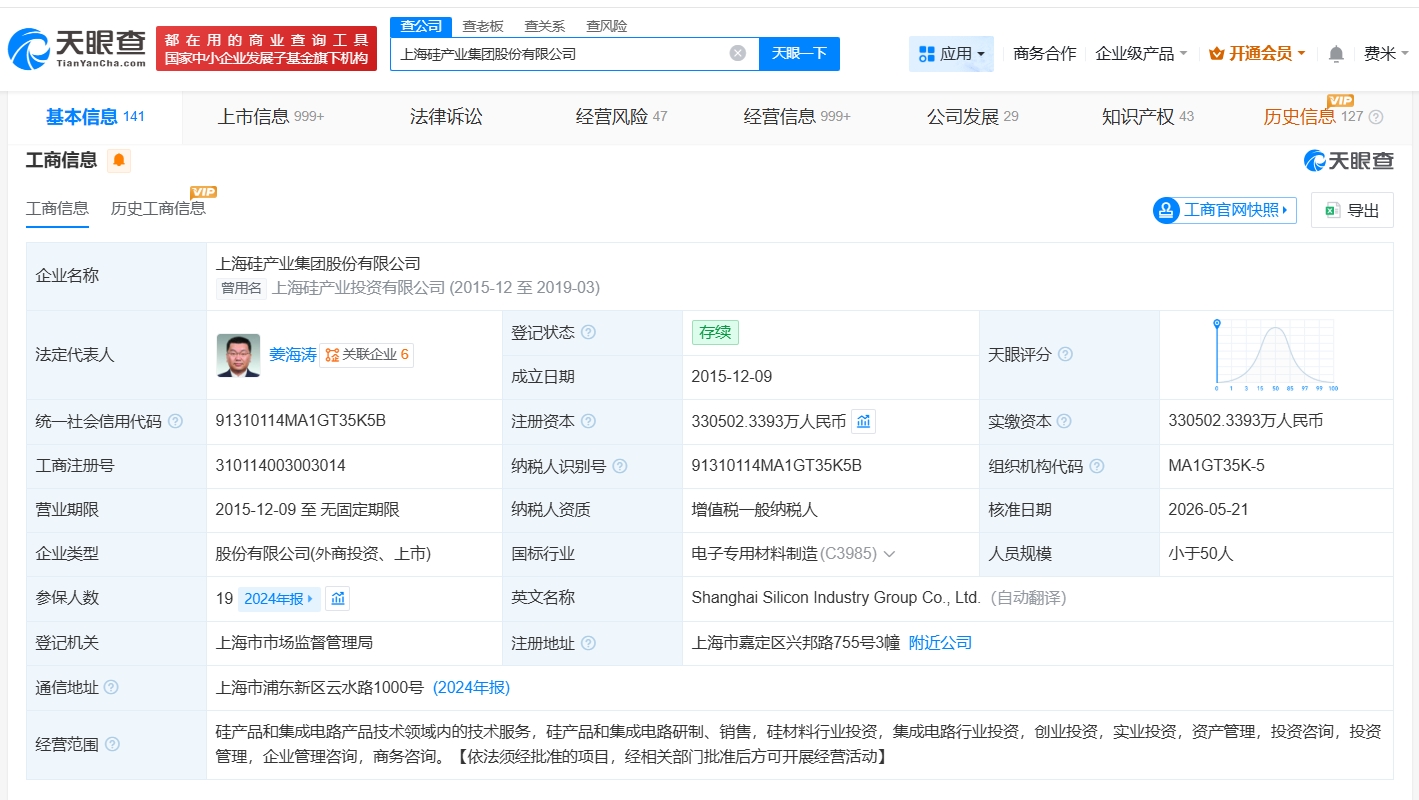Switch to the 查老板 search tab

[x=483, y=26]
